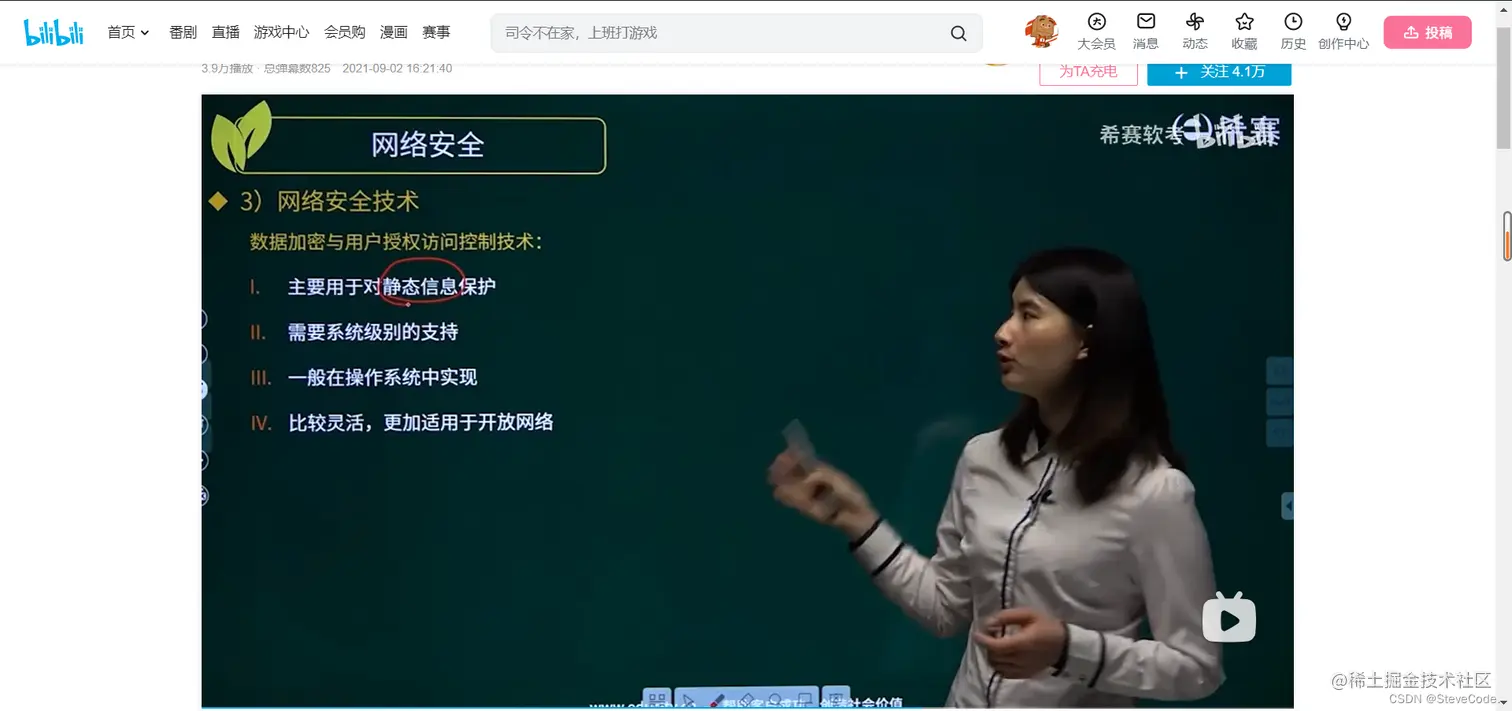Open the 游戏中心 menu item
The width and height of the screenshot is (1512, 711).
[x=281, y=31]
